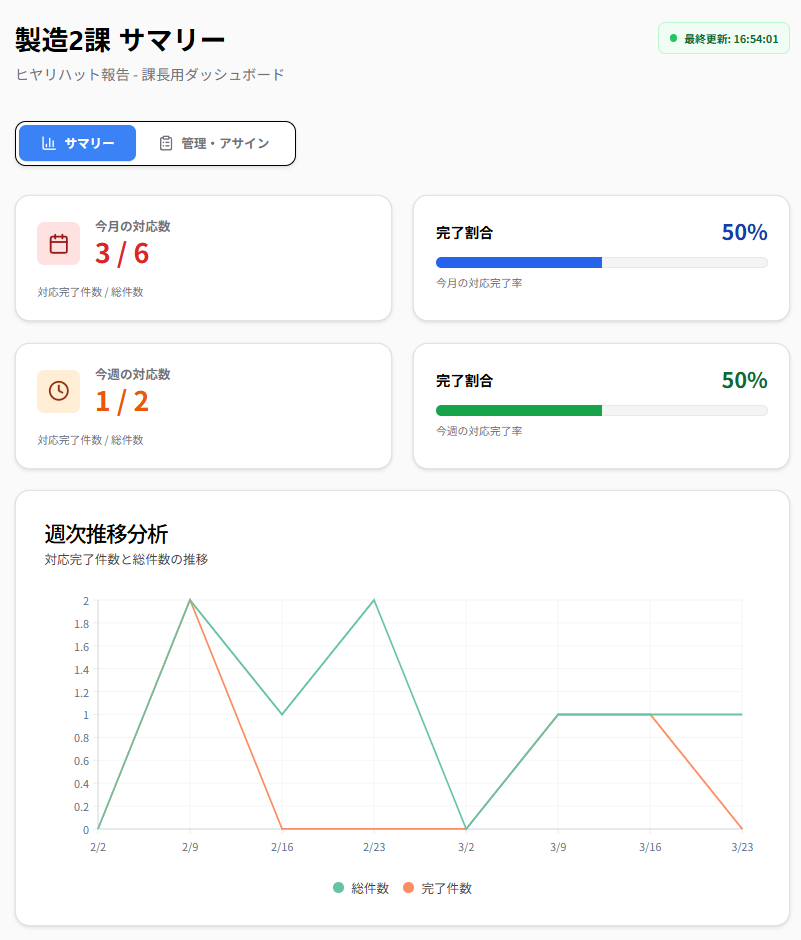Click the 3 / 6 monthly count value
The width and height of the screenshot is (801, 940).
click(122, 253)
